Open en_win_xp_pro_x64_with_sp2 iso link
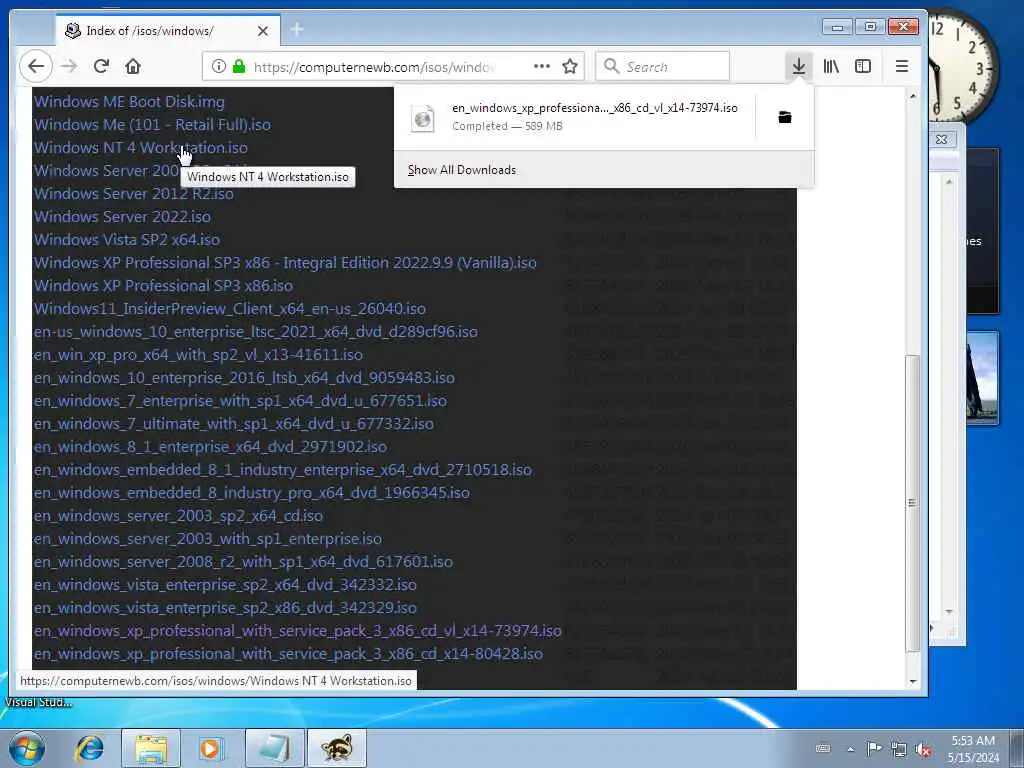1024x768 pixels. tap(198, 355)
